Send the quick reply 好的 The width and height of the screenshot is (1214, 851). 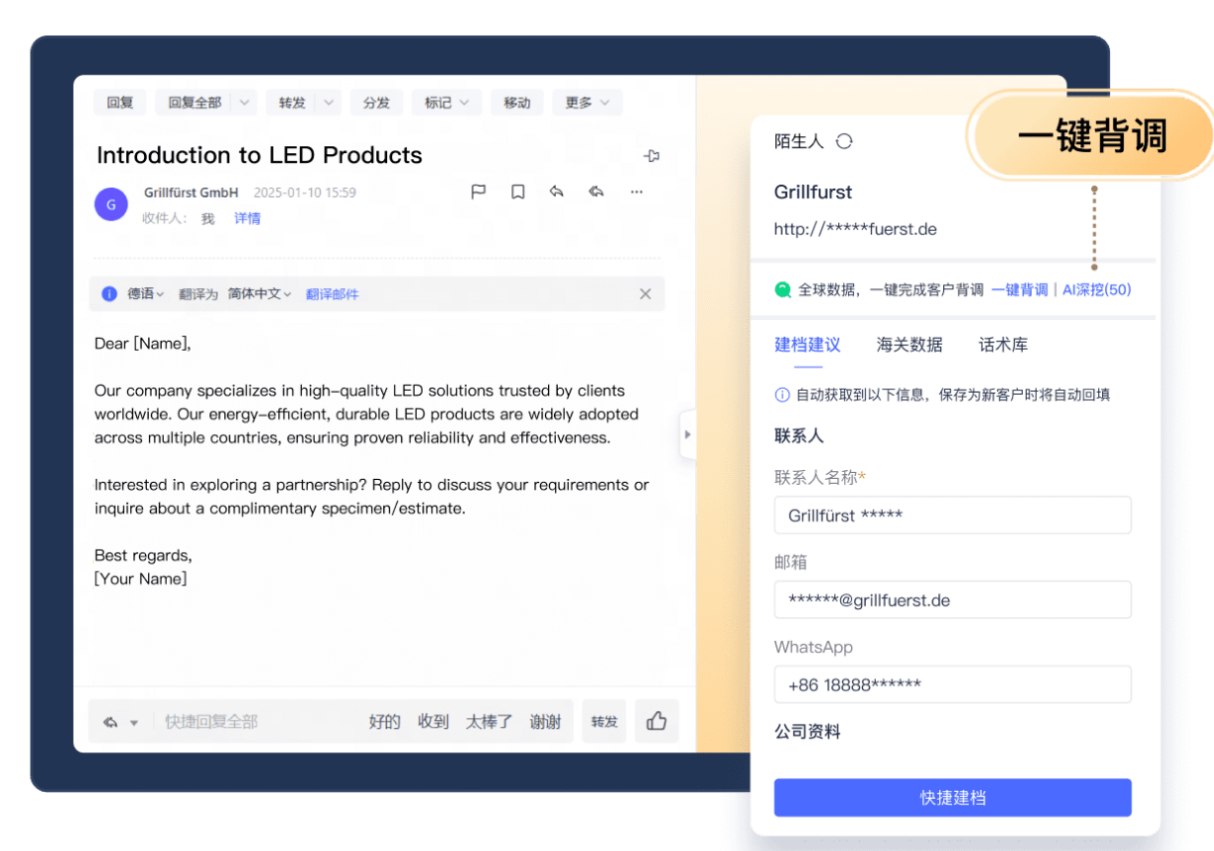pos(385,722)
